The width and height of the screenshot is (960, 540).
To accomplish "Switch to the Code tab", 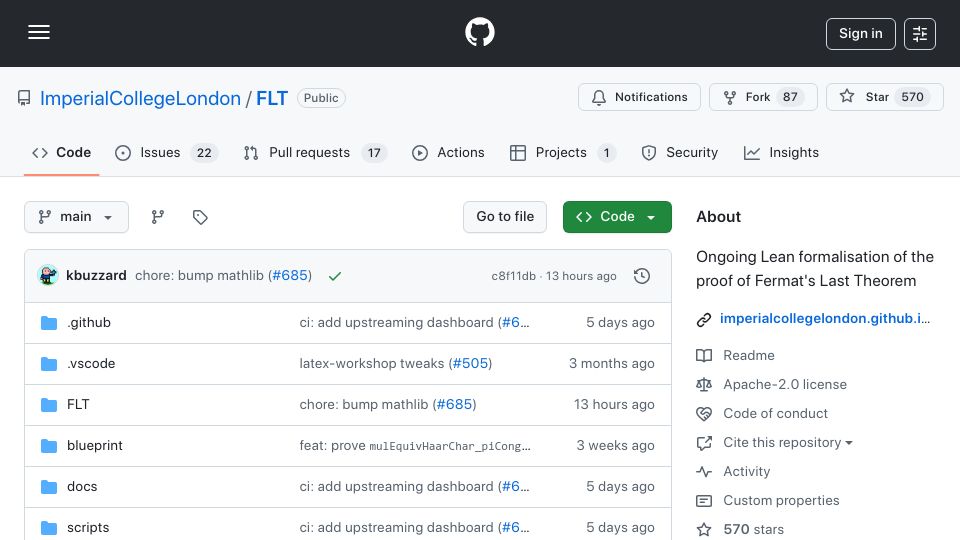I will [x=61, y=152].
